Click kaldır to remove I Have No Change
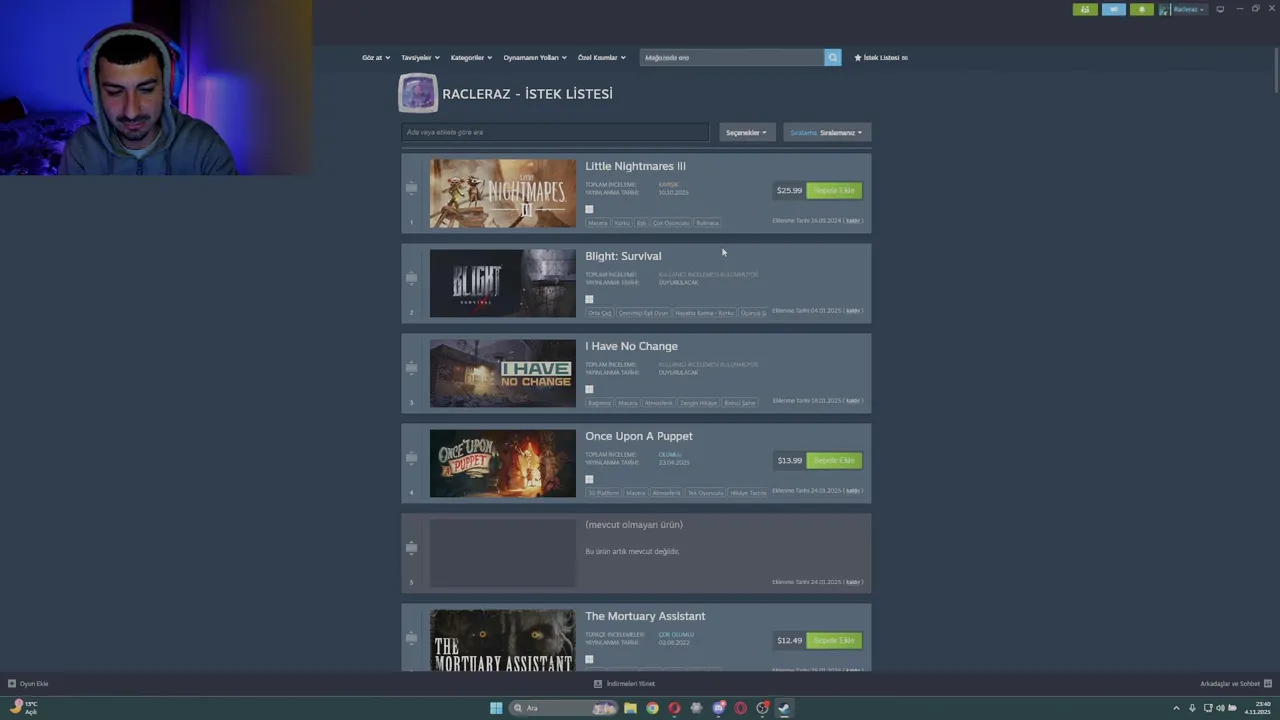Screen dimensions: 1280x720 (853, 400)
